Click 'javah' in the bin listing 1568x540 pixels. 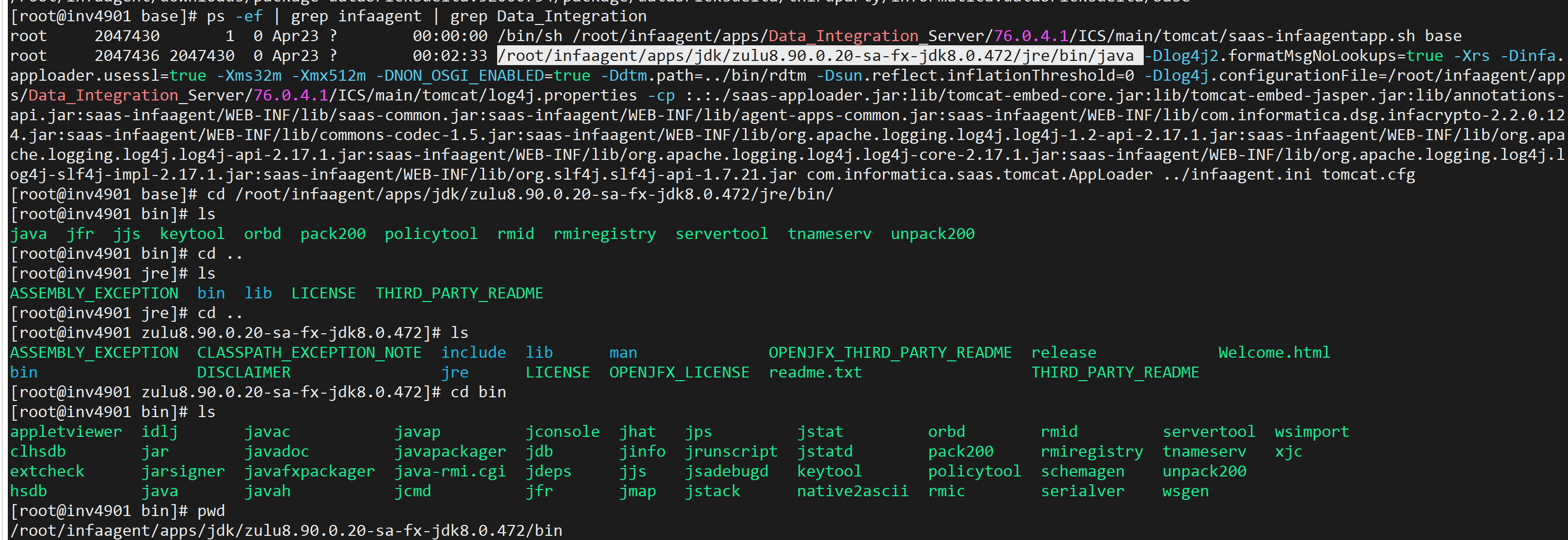tap(267, 491)
